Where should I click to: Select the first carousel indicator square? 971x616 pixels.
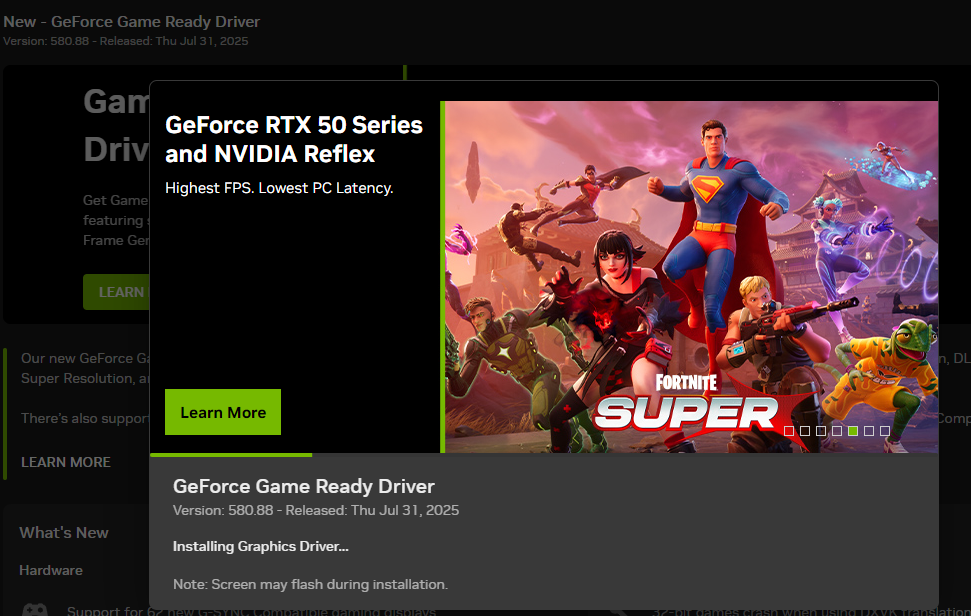point(789,431)
